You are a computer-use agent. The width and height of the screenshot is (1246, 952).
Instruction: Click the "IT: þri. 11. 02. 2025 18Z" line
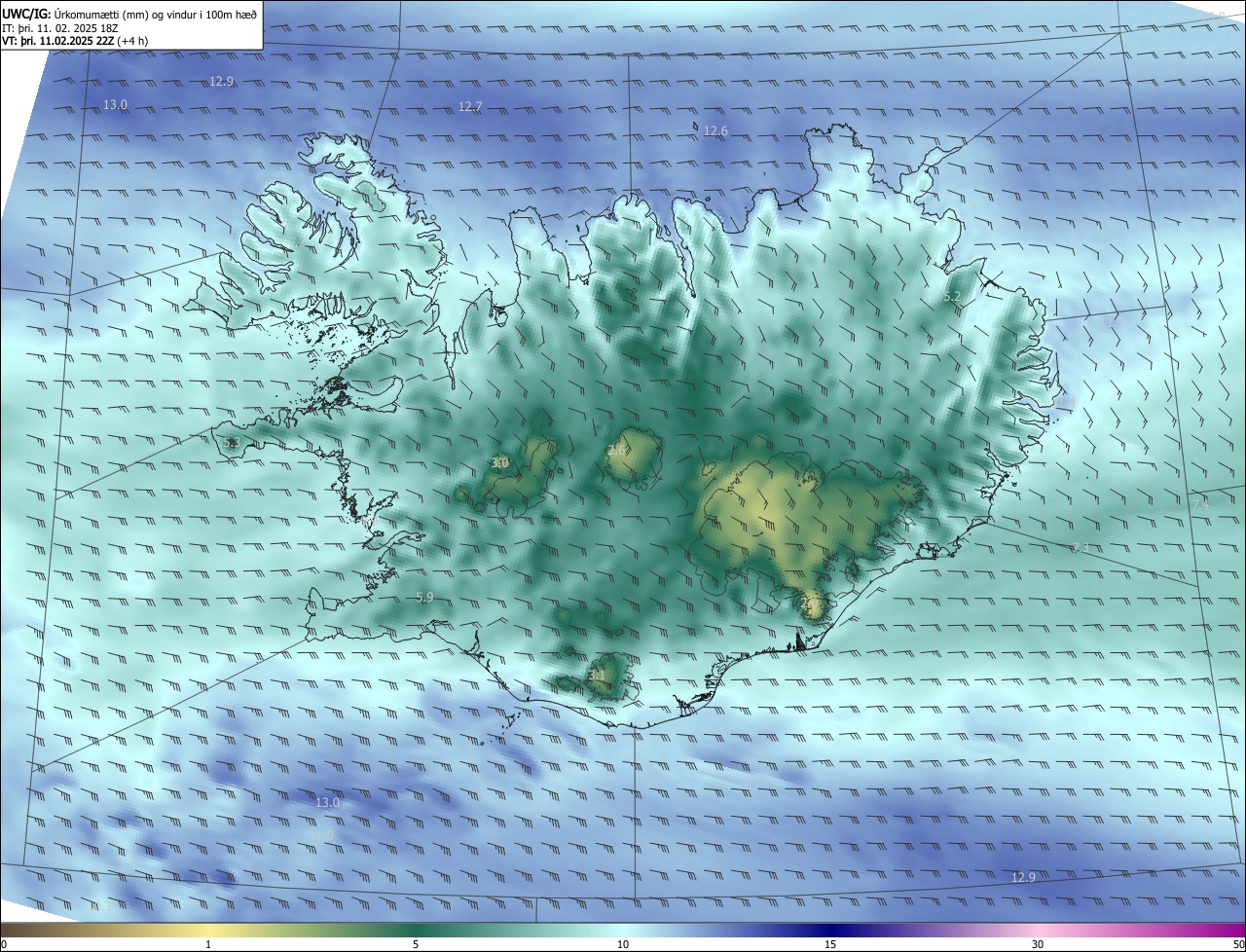(x=60, y=28)
